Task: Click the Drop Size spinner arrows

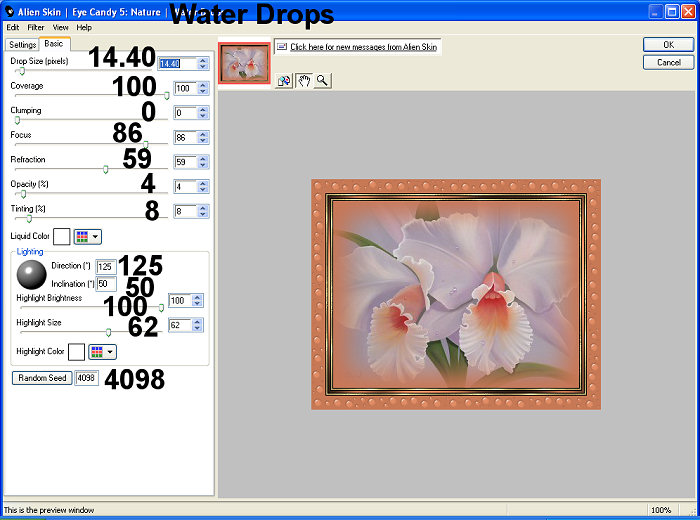Action: pyautogui.click(x=203, y=63)
